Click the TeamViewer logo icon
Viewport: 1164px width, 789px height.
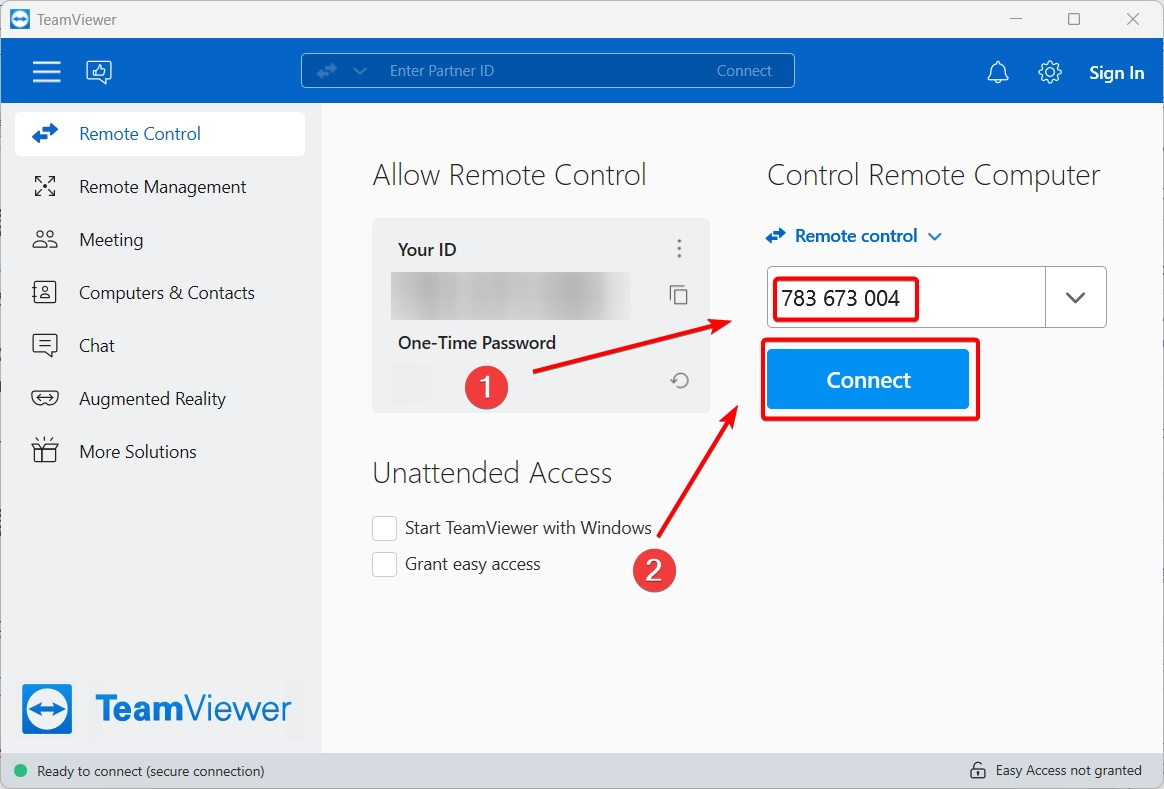(x=47, y=709)
